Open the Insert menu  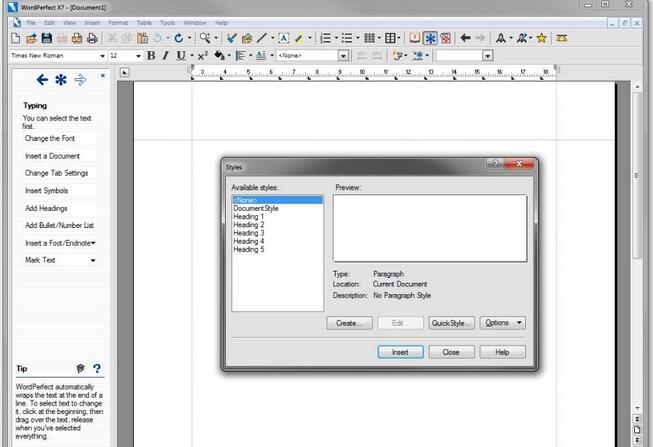pos(92,23)
